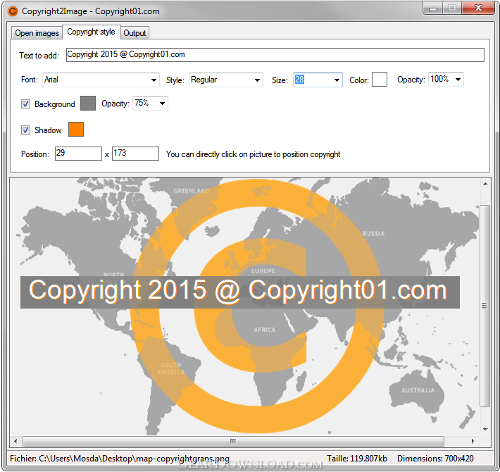Expand the Size dropdown showing 28
This screenshot has width=500, height=472.
point(318,80)
